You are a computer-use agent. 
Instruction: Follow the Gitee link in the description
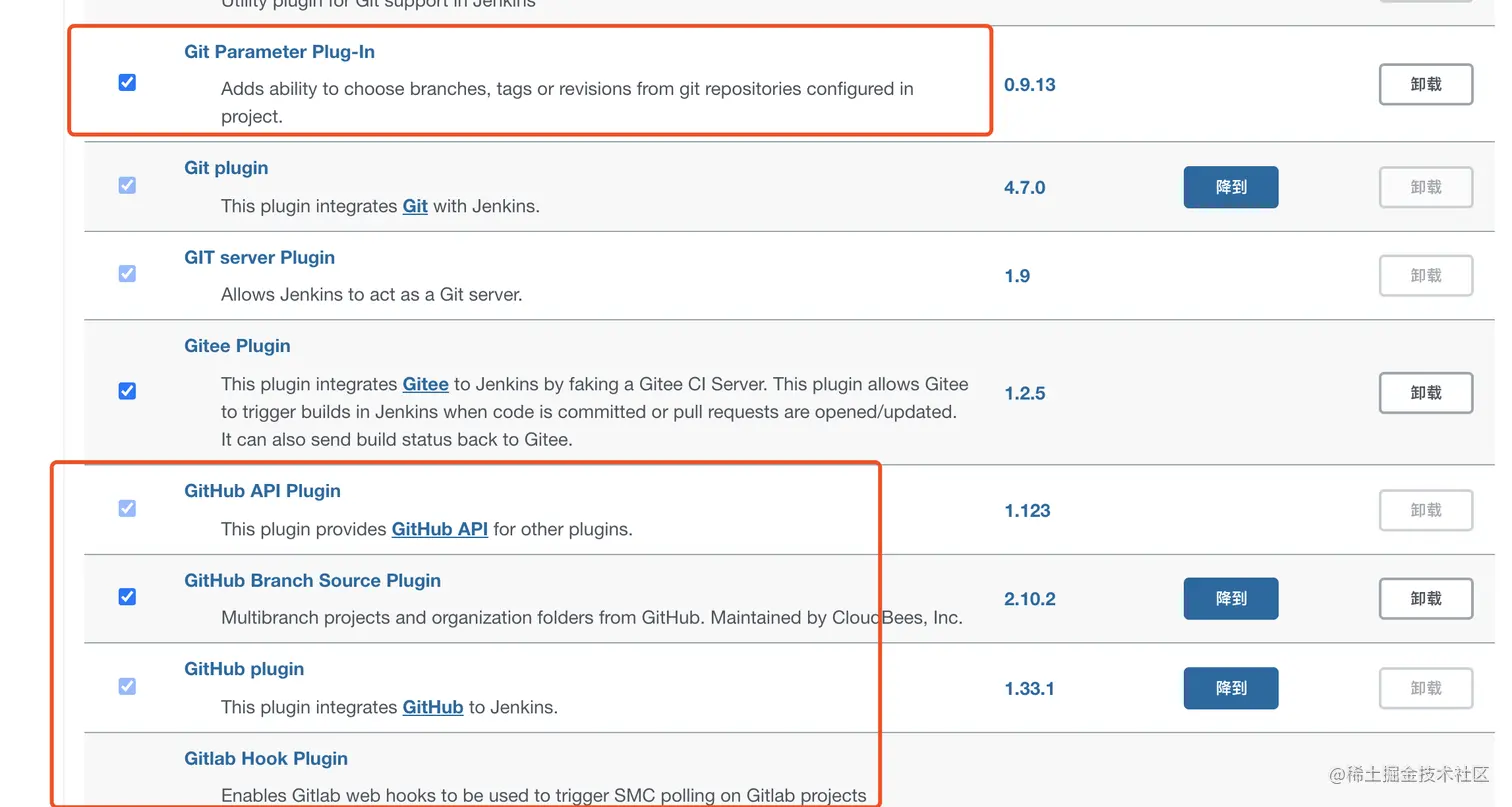point(425,384)
